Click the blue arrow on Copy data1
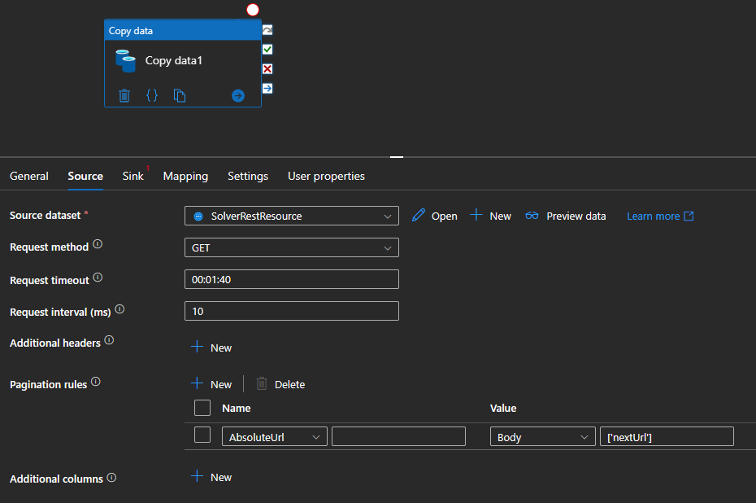 click(238, 96)
